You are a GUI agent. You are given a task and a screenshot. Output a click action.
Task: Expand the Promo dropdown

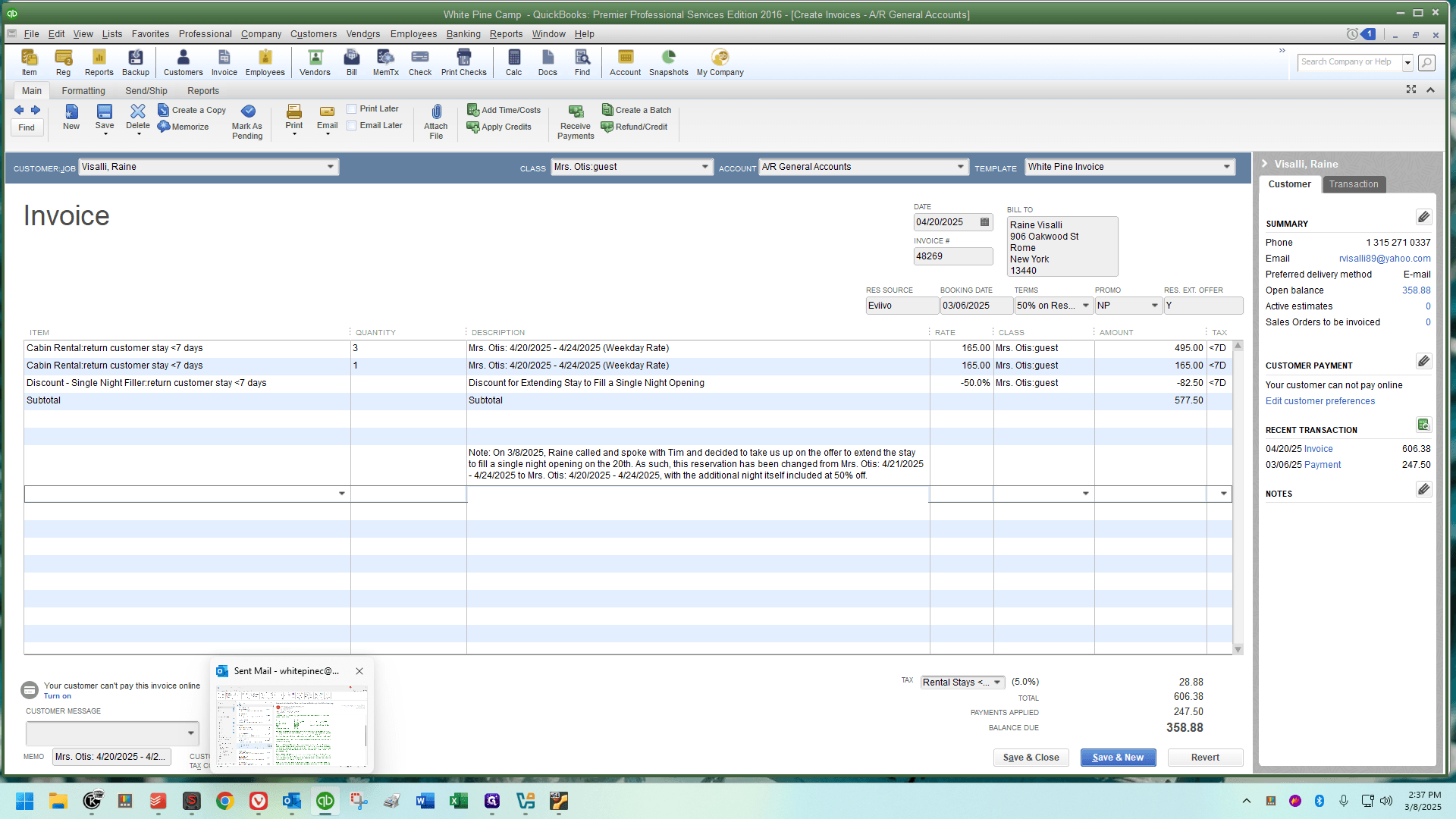(1155, 306)
